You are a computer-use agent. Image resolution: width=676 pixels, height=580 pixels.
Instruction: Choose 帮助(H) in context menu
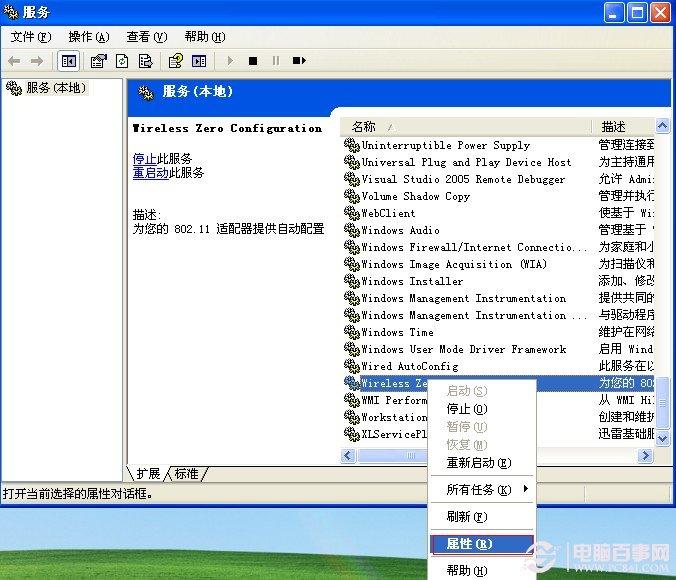click(482, 571)
